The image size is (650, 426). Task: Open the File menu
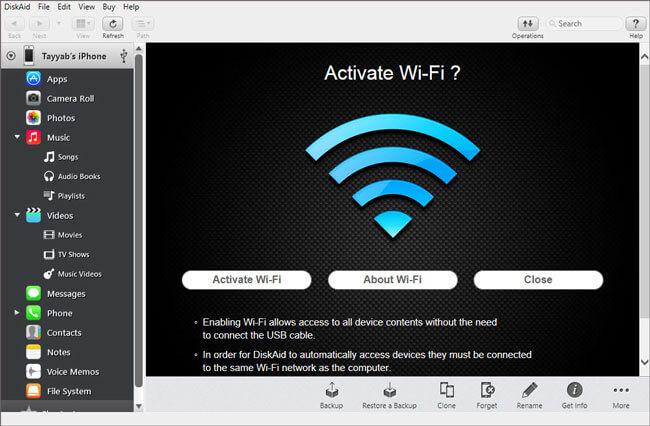point(44,7)
